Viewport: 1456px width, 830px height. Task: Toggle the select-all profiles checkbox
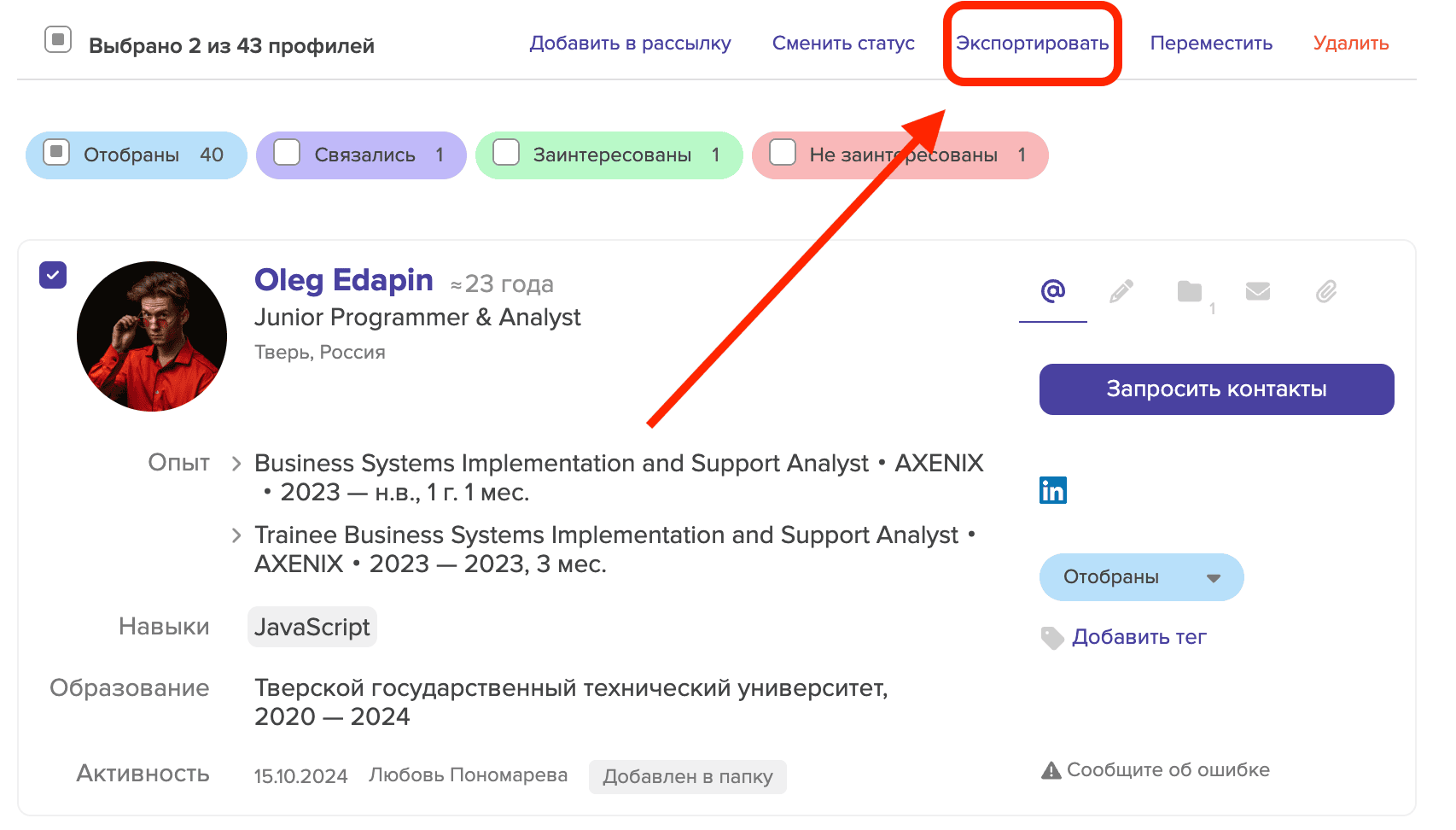(x=58, y=39)
